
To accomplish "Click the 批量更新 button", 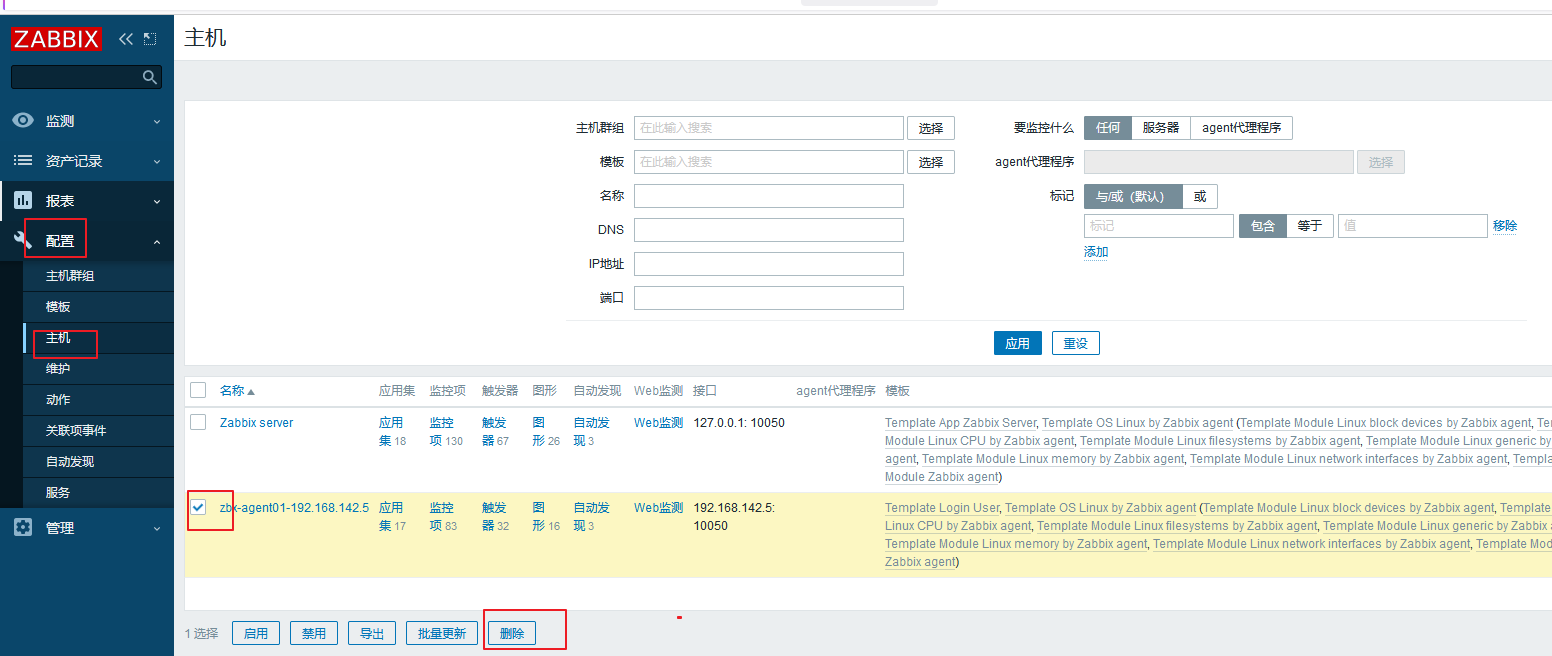I will (442, 633).
